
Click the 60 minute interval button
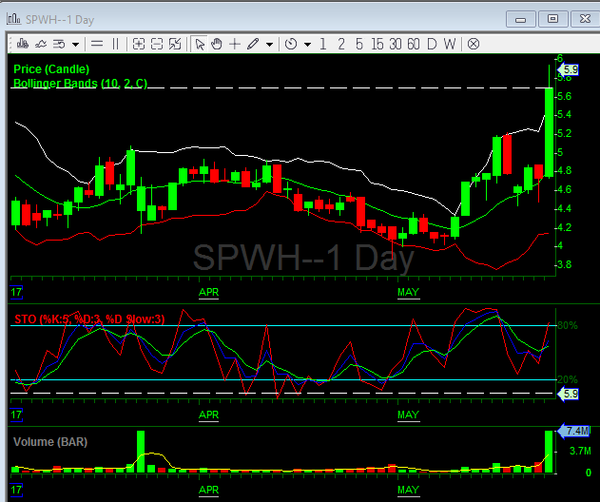coord(413,44)
